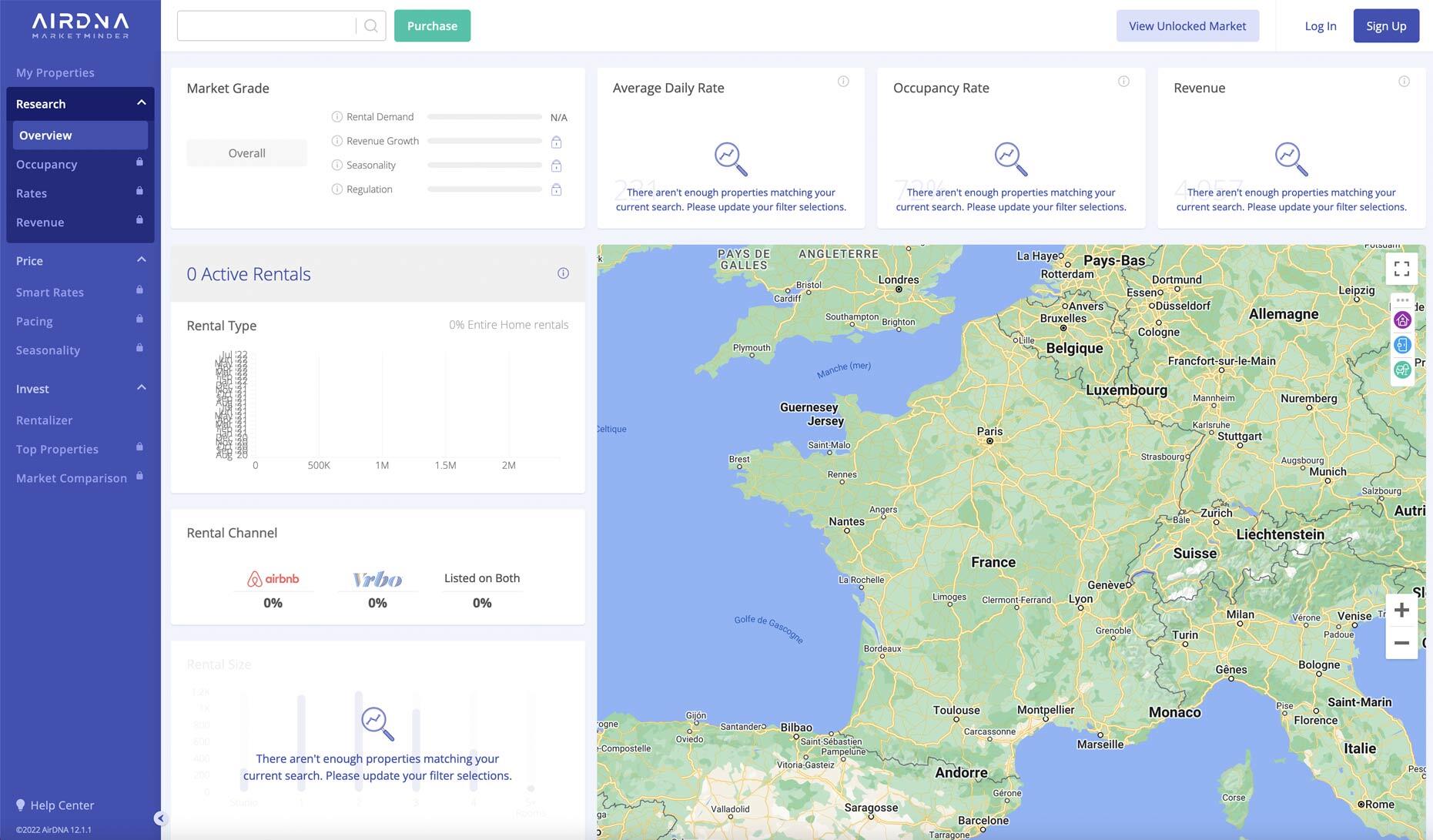Click info icon on Average Daily Rate
Screen dimensions: 1433x840
843,82
